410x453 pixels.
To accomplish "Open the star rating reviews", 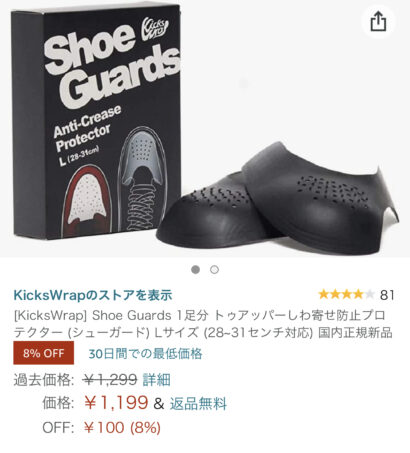I will (x=347, y=294).
